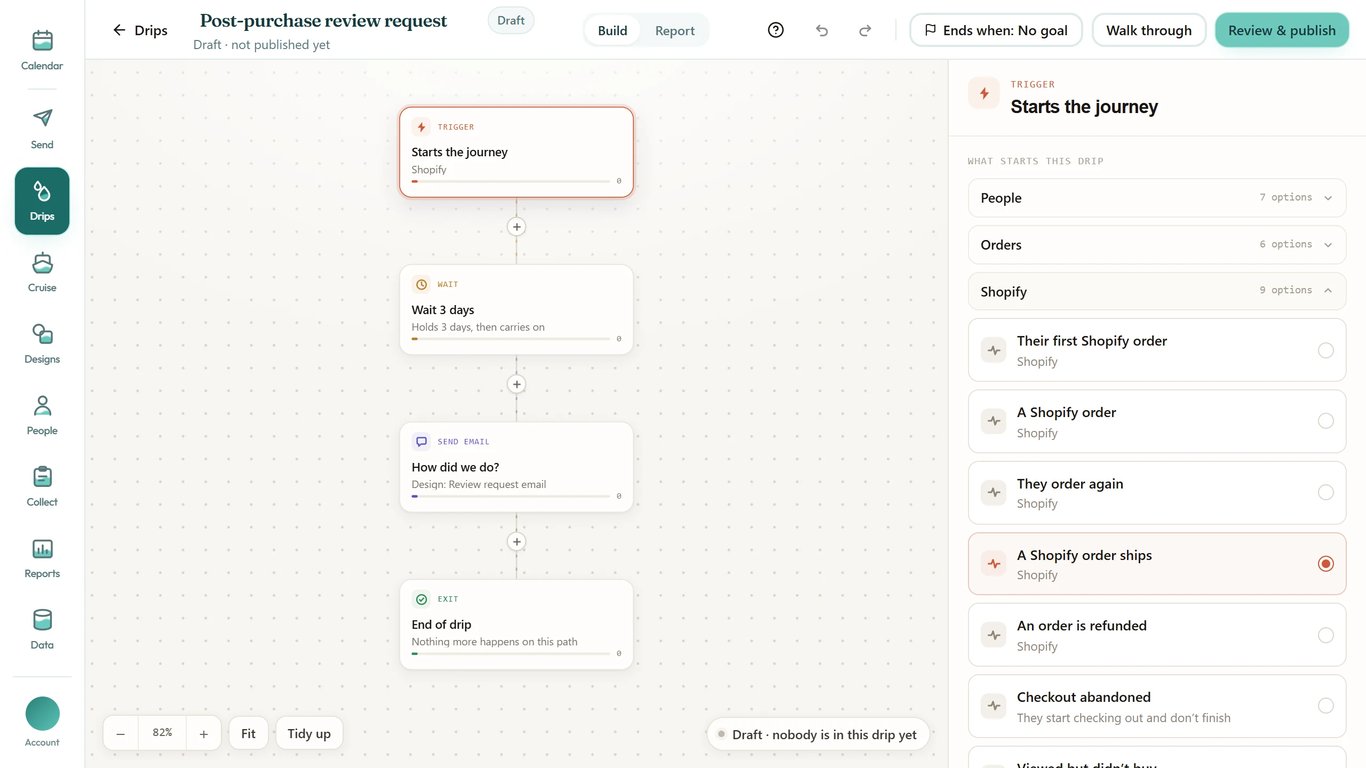This screenshot has width=1366, height=768.
Task: Switch to the Report tab
Action: (x=675, y=31)
